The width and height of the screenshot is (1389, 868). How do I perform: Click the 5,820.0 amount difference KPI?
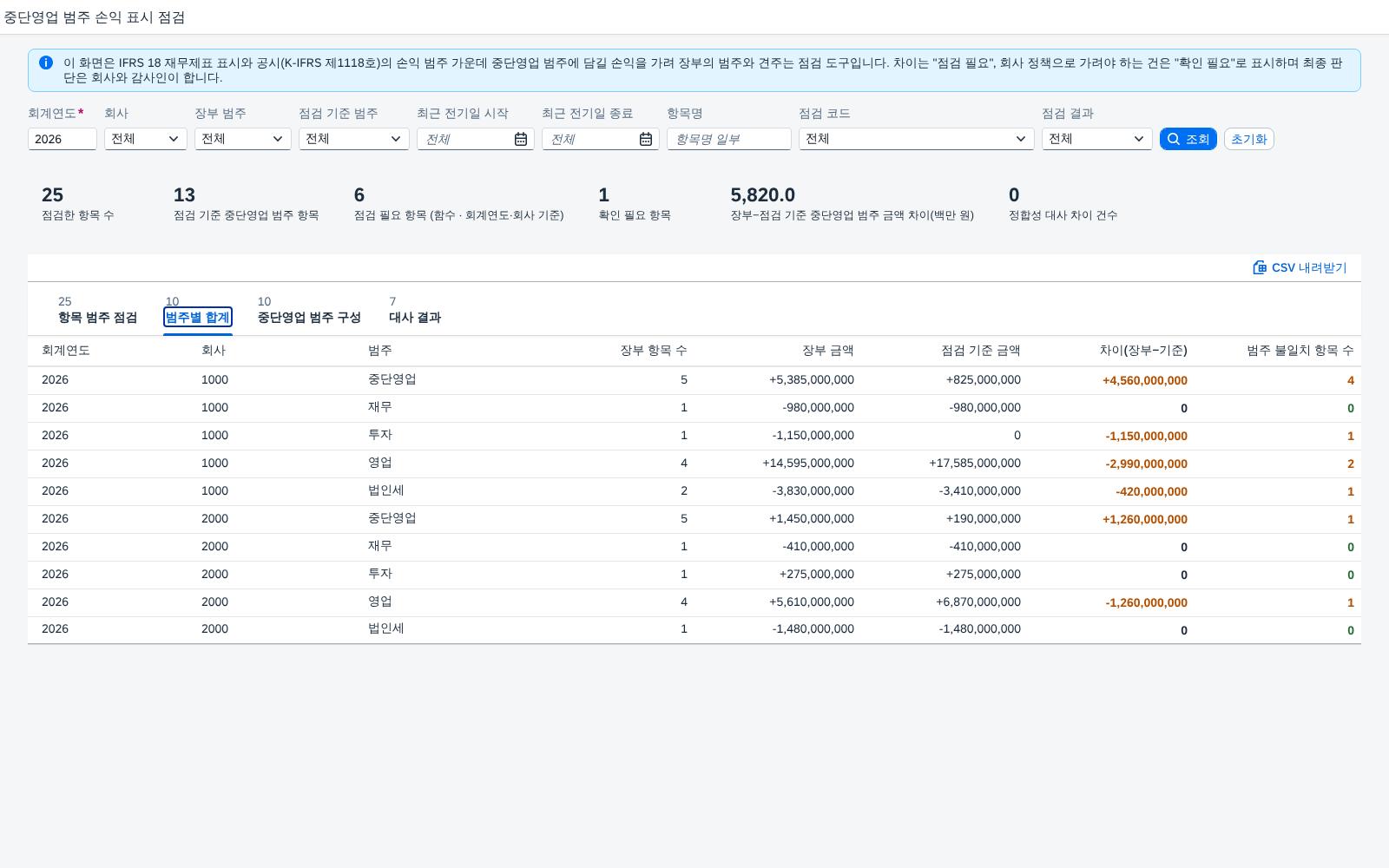763,195
